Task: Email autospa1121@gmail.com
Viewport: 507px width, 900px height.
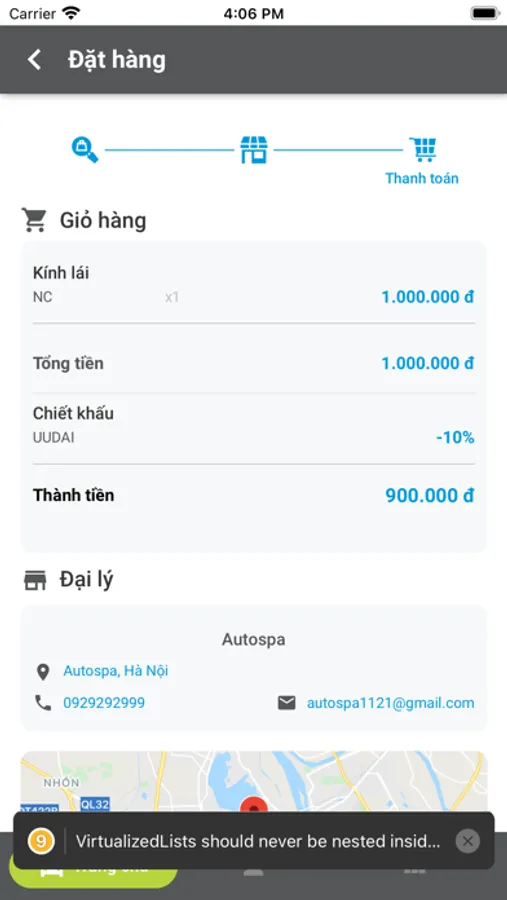Action: click(x=390, y=703)
